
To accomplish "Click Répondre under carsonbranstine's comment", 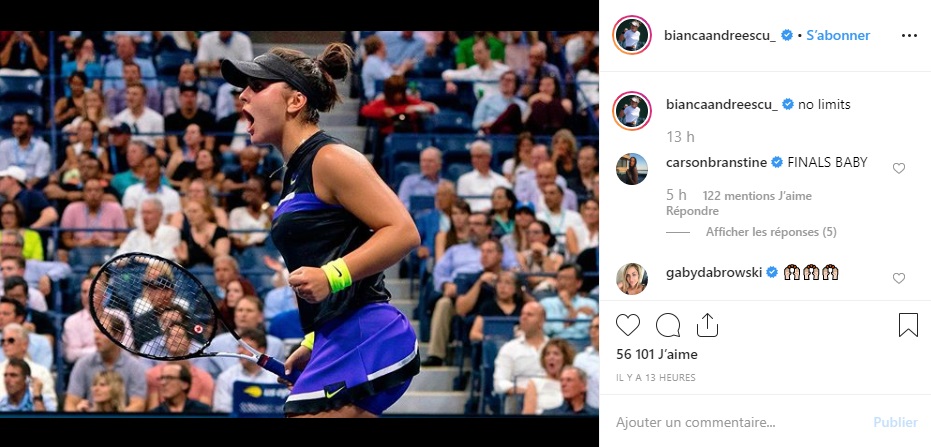I will point(692,211).
